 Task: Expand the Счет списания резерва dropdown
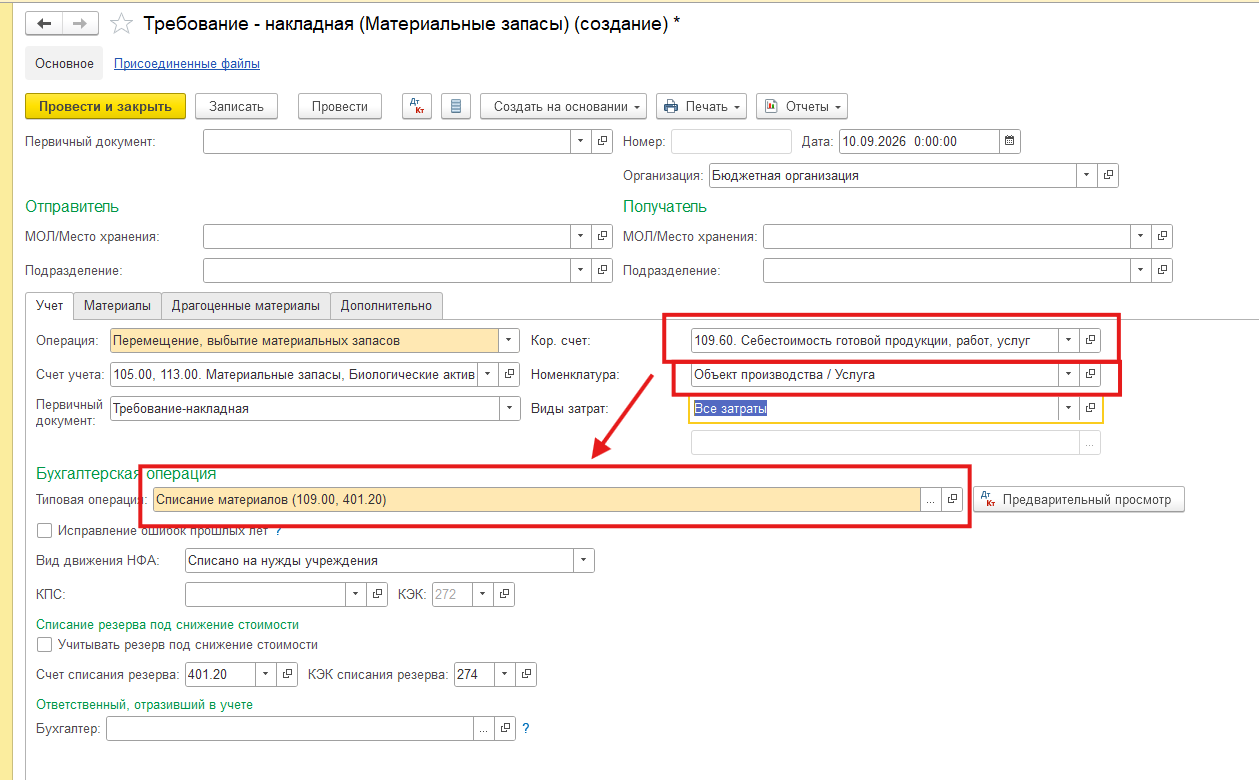[x=266, y=674]
